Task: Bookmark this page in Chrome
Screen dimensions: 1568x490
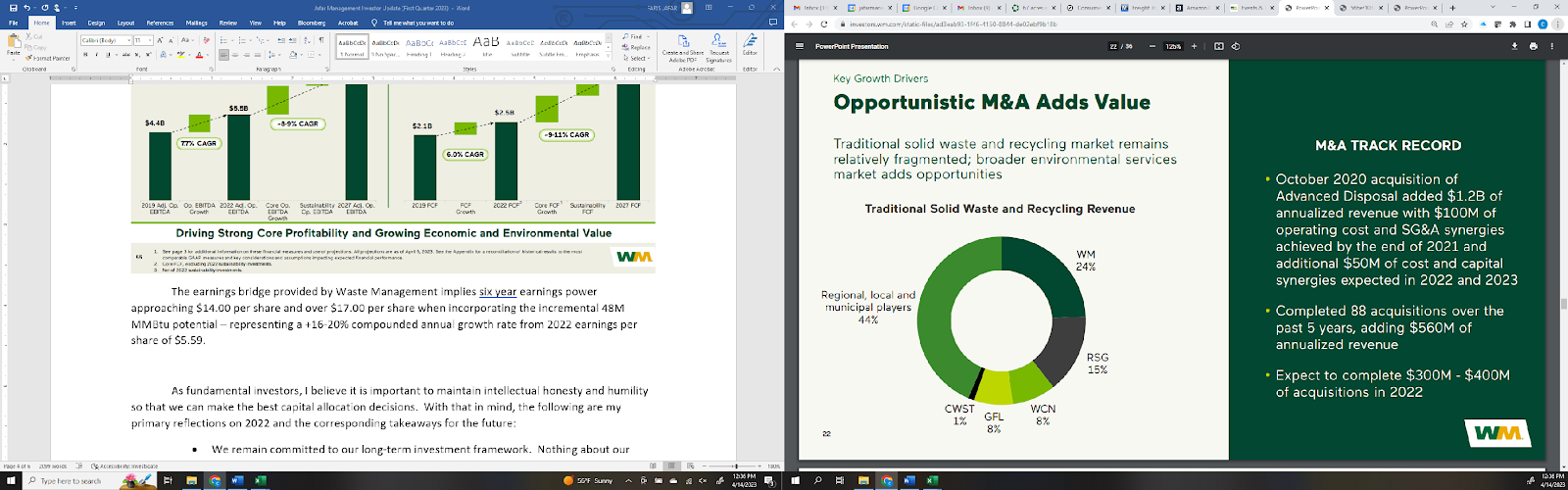Action: pyautogui.click(x=1464, y=24)
